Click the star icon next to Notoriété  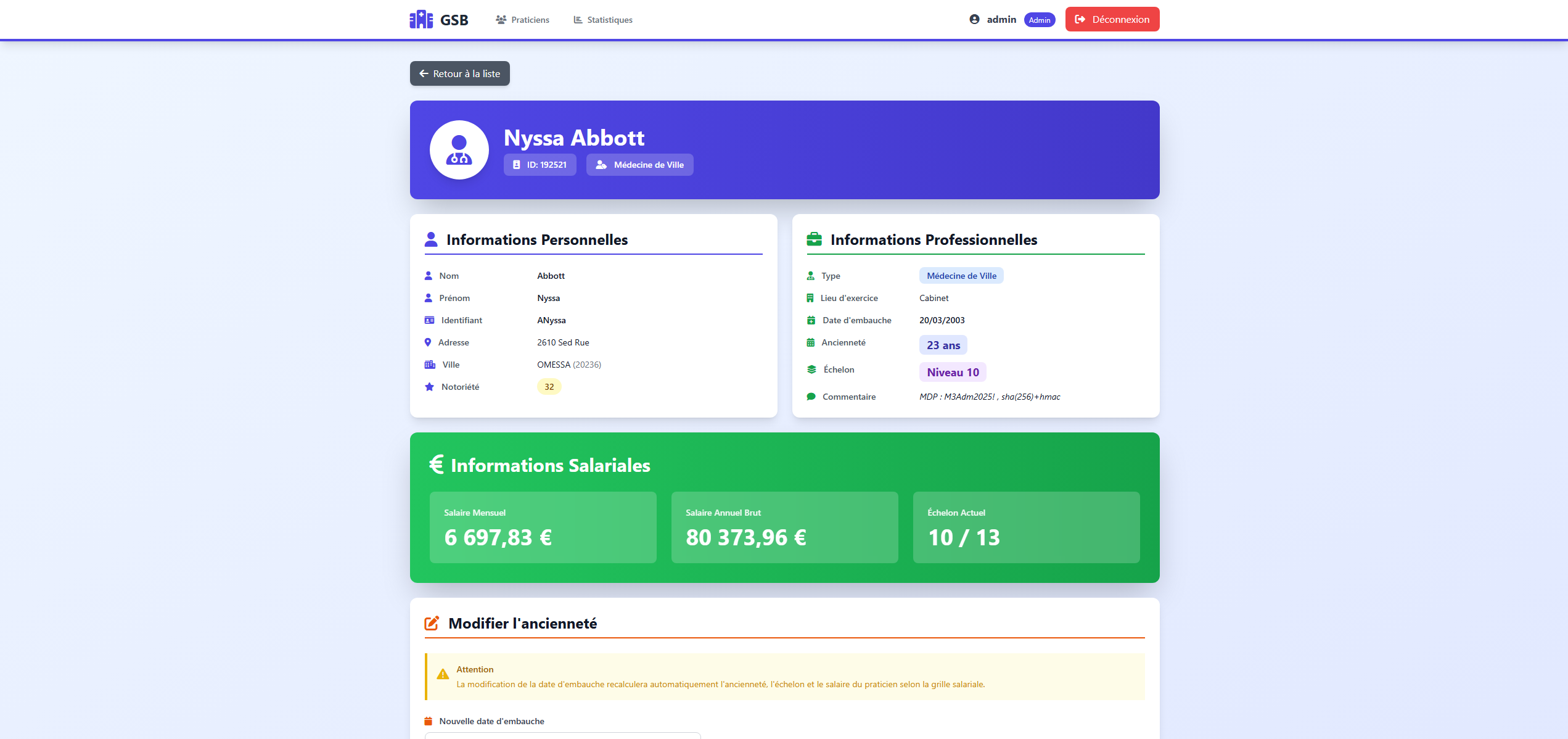[429, 387]
